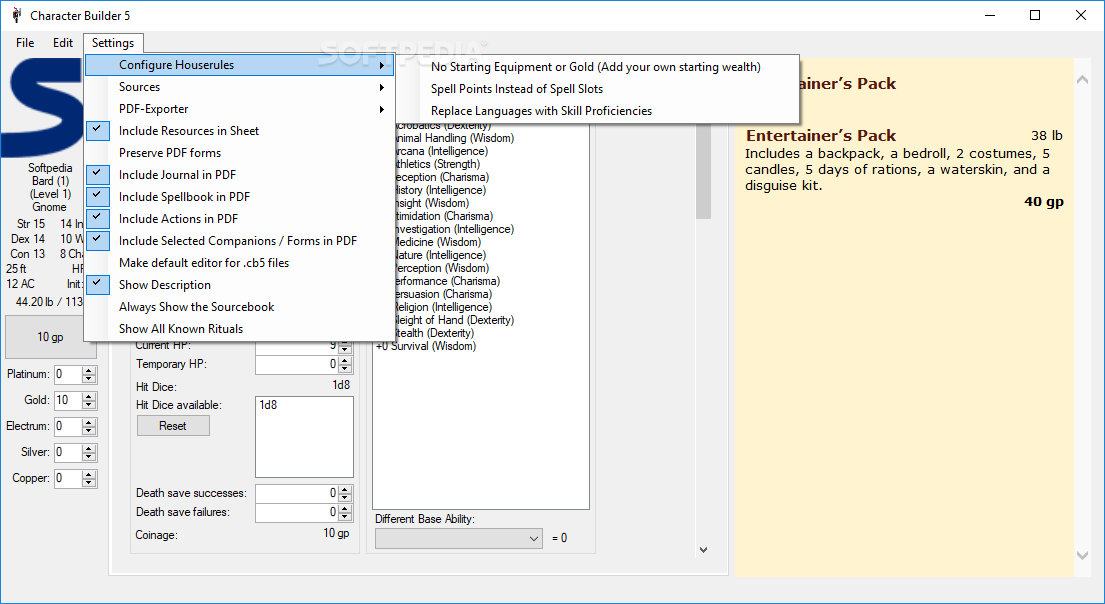The image size is (1105, 604).
Task: Select Make default editor for .cb5 files
Action: tap(239, 262)
